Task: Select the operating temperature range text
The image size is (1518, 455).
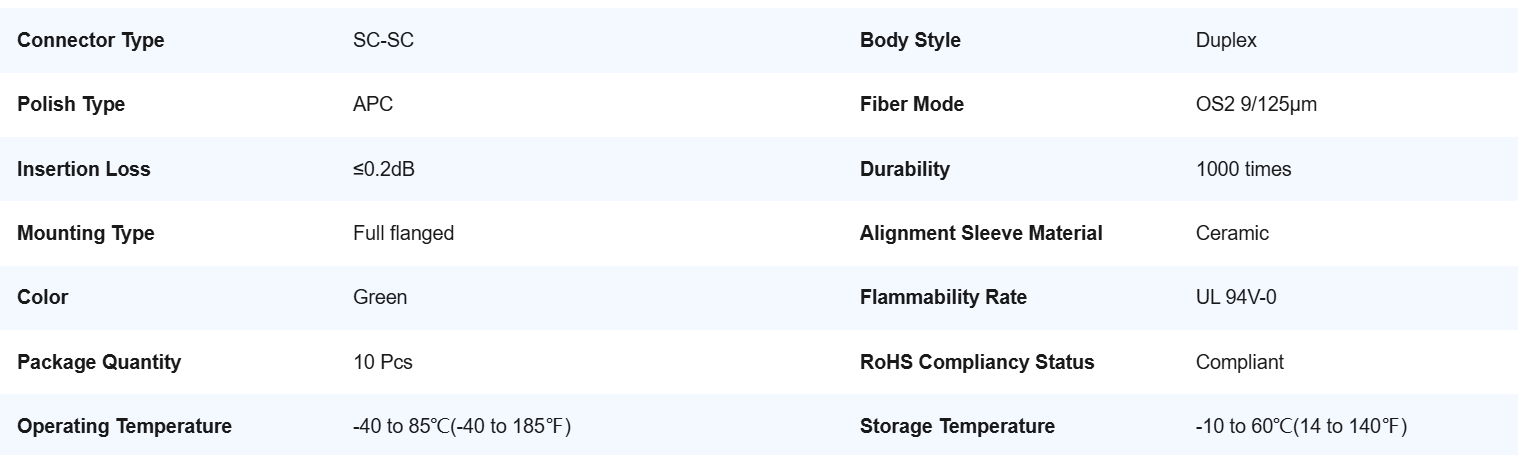Action: [462, 426]
